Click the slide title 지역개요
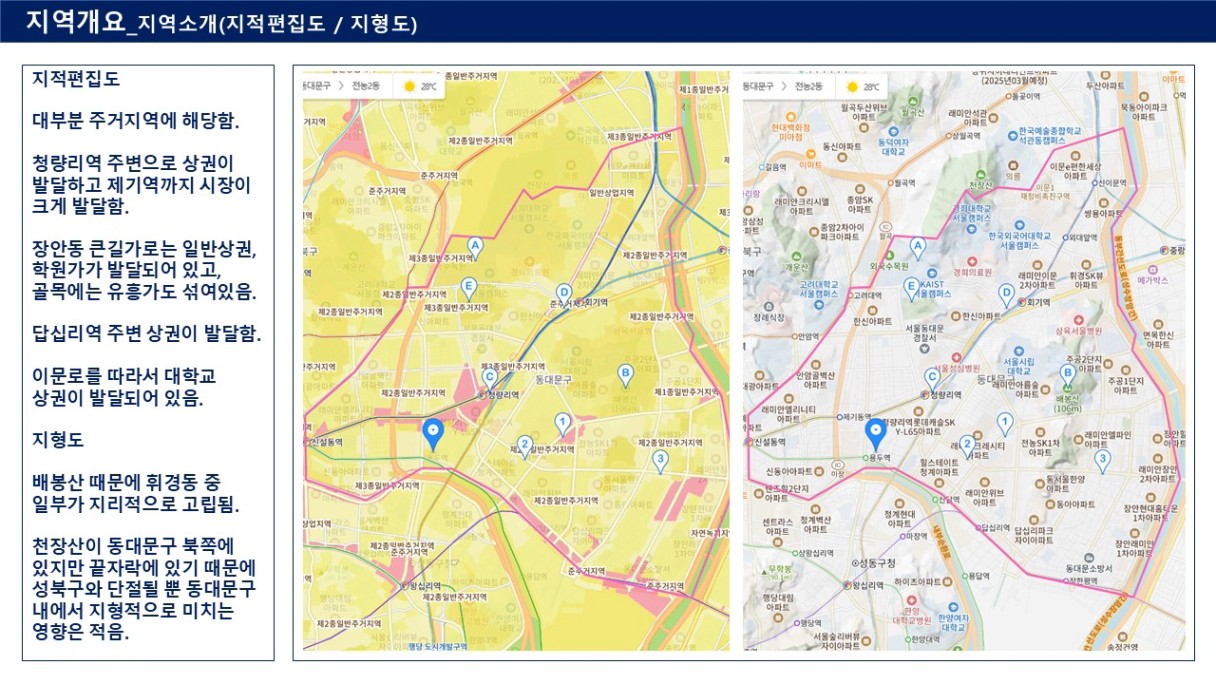This screenshot has width=1216, height=684. [x=74, y=21]
